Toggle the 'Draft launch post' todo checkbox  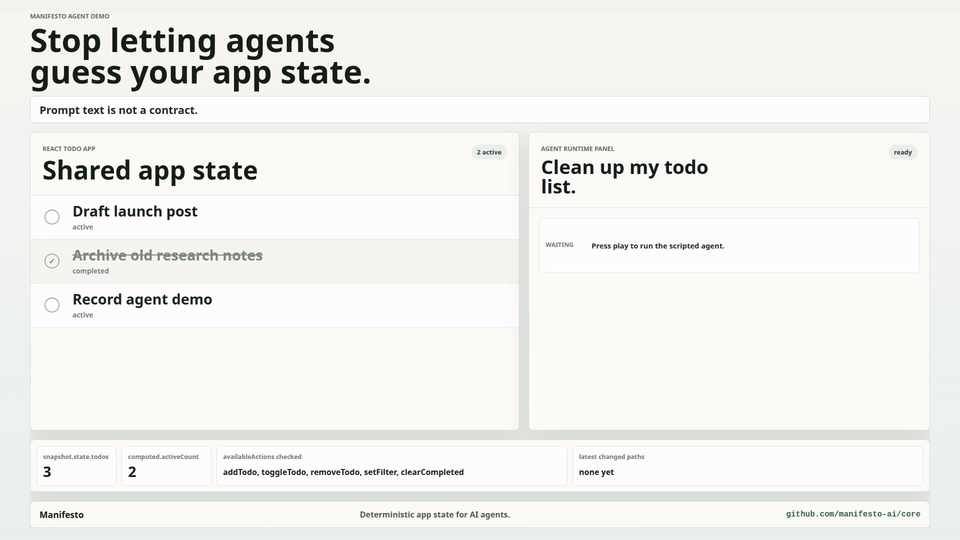52,217
